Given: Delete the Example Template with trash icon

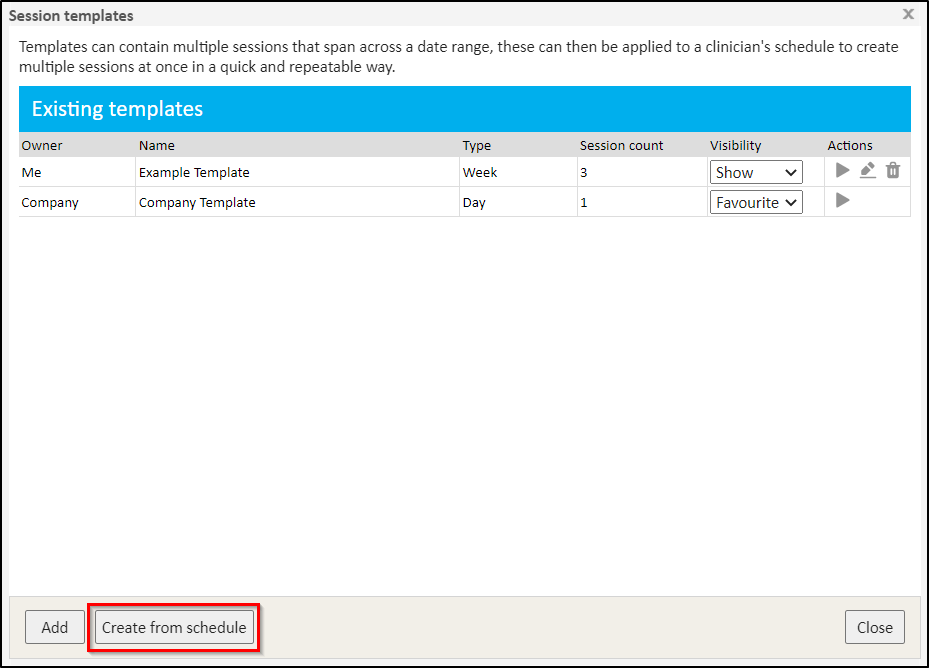Looking at the screenshot, I should [x=893, y=171].
